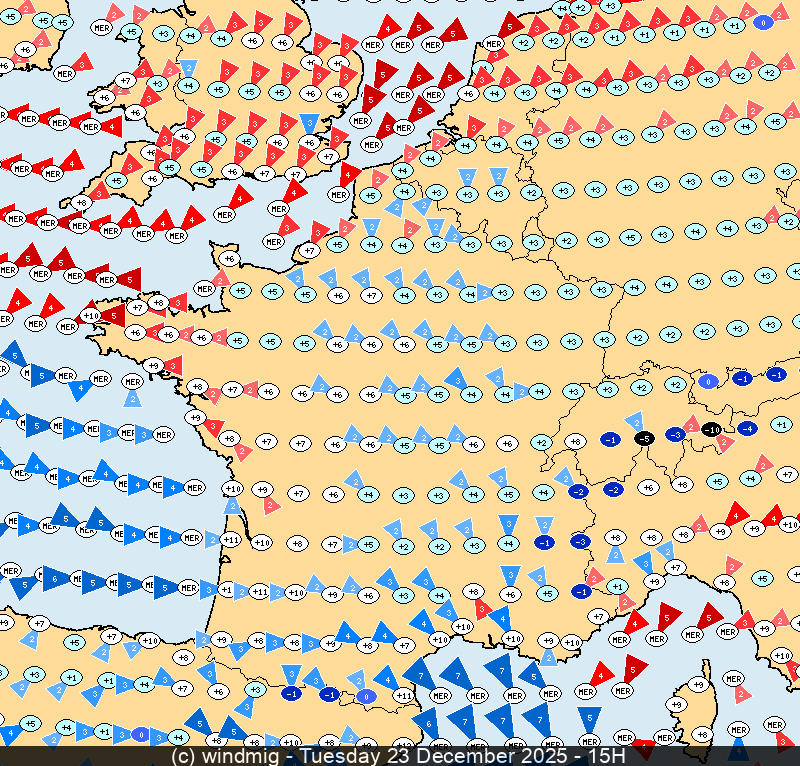Select the leftmost of the two adjacent -2 markers
Screen dimensions: 800x766
(x=577, y=491)
